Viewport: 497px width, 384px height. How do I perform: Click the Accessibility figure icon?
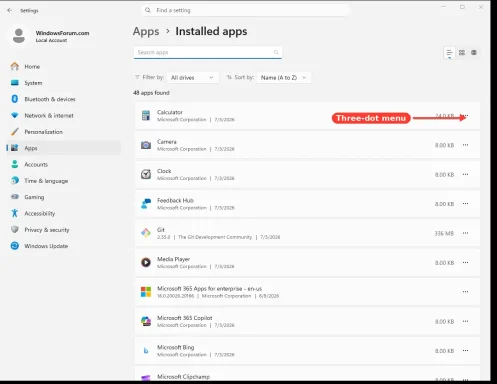tap(15, 213)
